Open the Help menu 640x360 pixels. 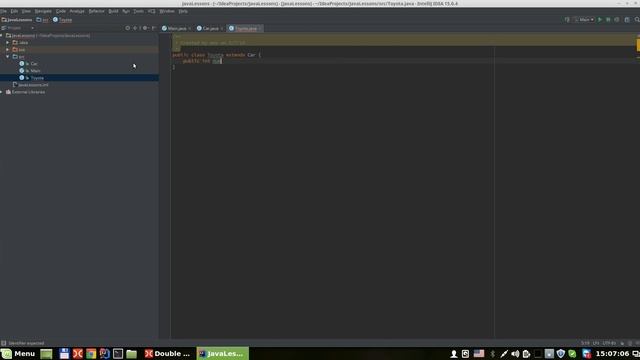coord(183,11)
